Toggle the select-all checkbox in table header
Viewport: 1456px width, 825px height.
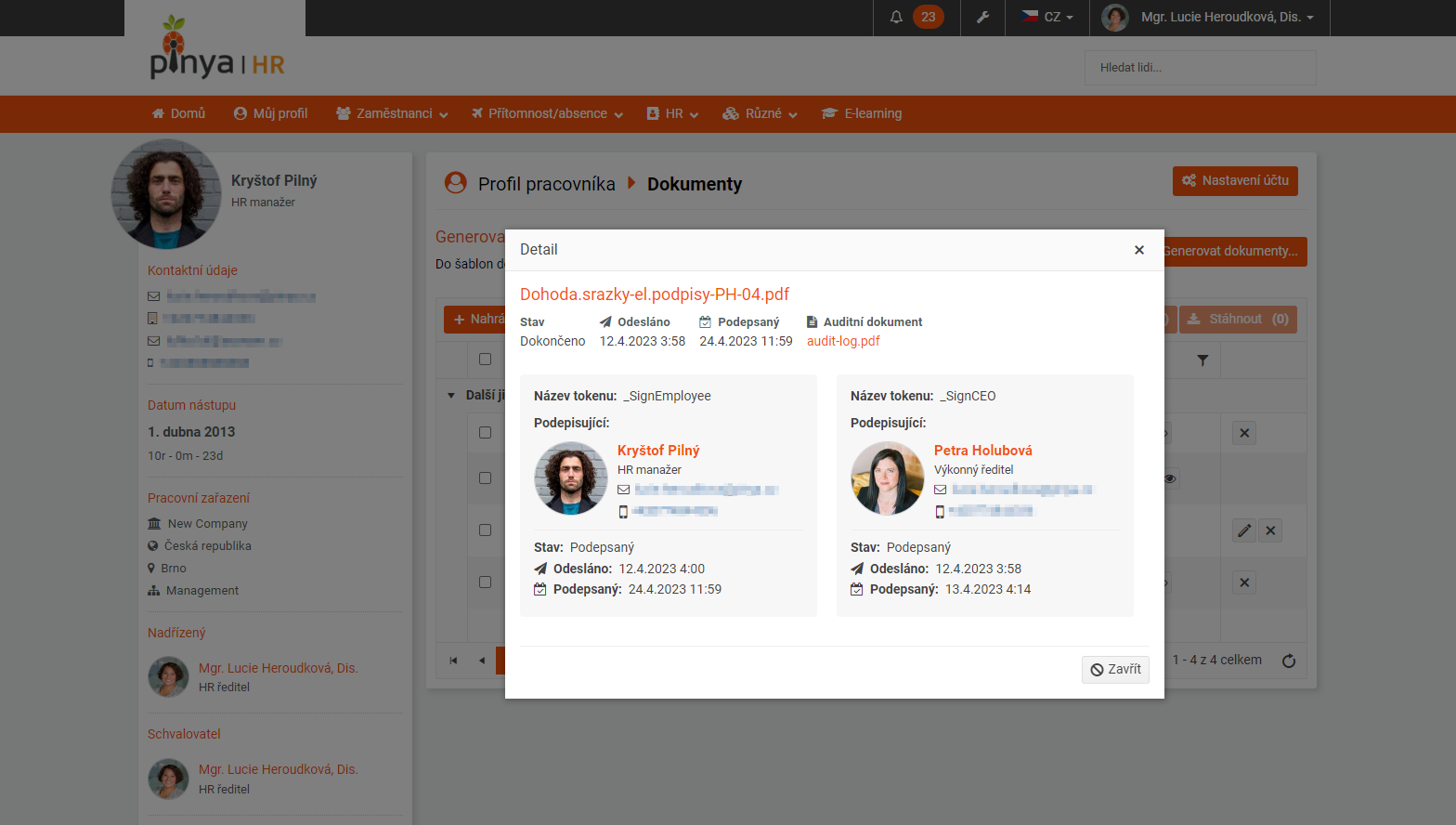485,360
